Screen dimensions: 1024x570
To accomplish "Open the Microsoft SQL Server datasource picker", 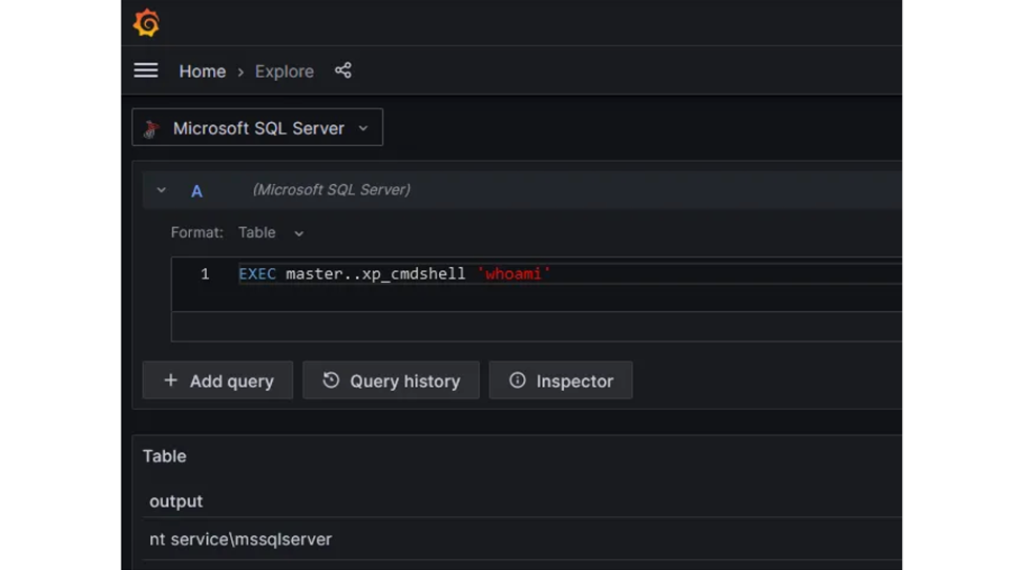I will click(257, 127).
